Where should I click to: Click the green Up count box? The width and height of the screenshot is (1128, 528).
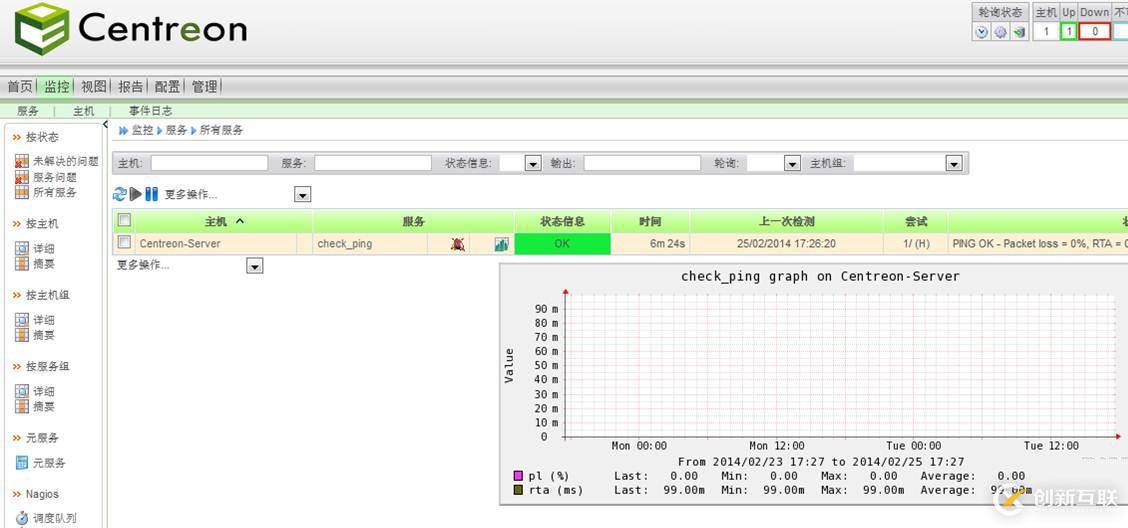coord(1069,32)
